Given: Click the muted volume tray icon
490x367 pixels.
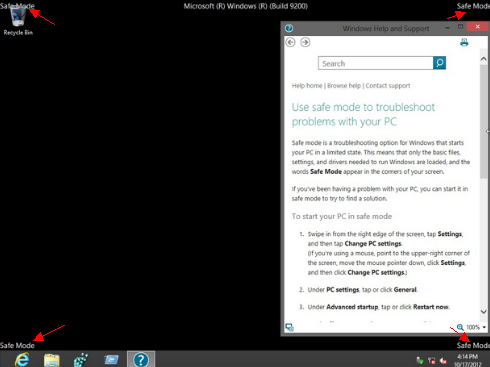Looking at the screenshot, I should (x=443, y=361).
